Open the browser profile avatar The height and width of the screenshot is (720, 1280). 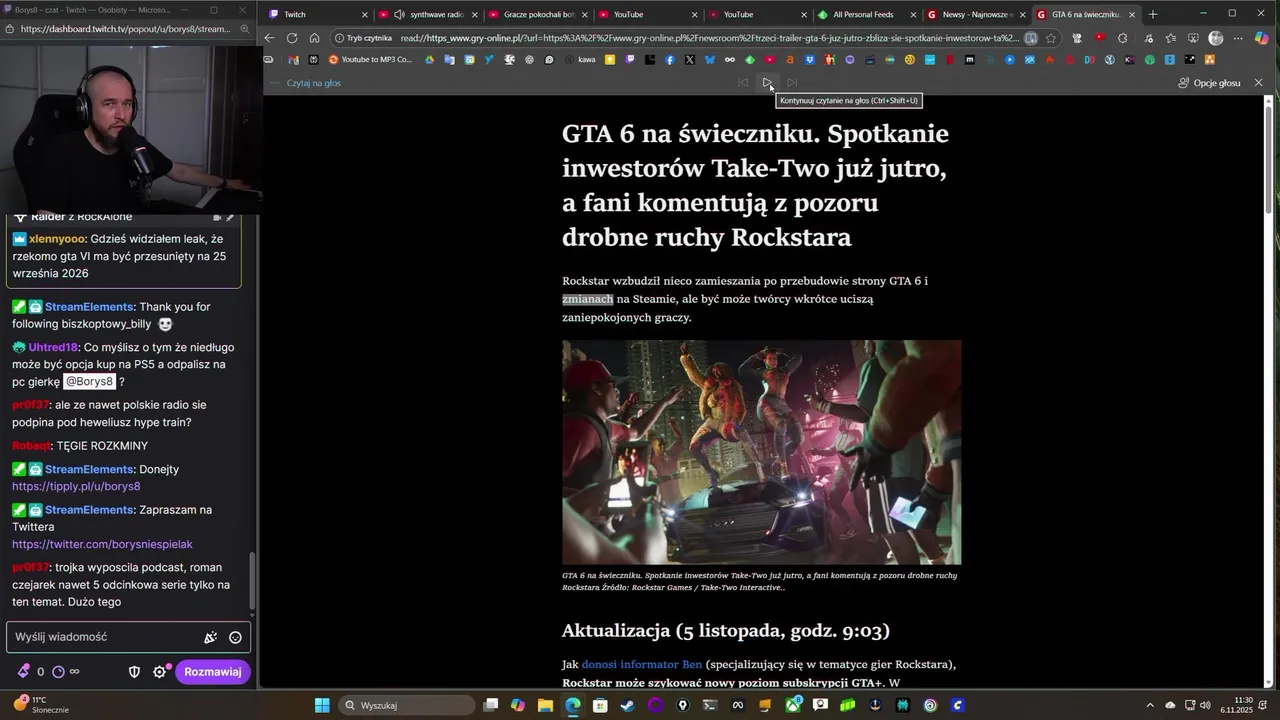(1216, 38)
